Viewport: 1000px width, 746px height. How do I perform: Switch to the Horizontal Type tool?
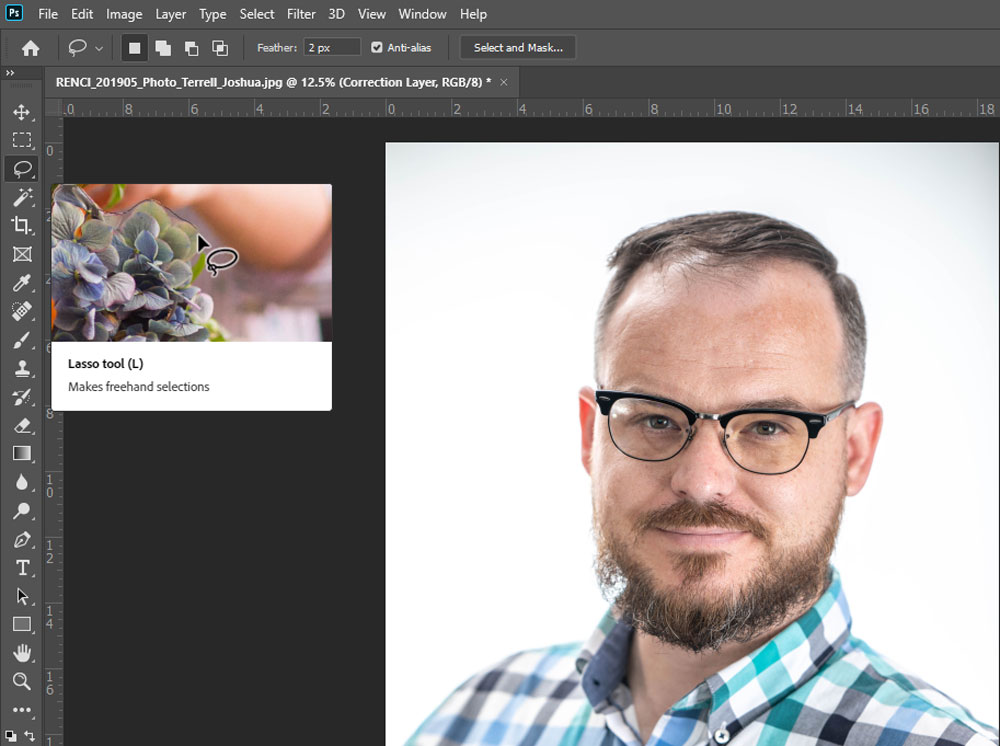coord(21,567)
